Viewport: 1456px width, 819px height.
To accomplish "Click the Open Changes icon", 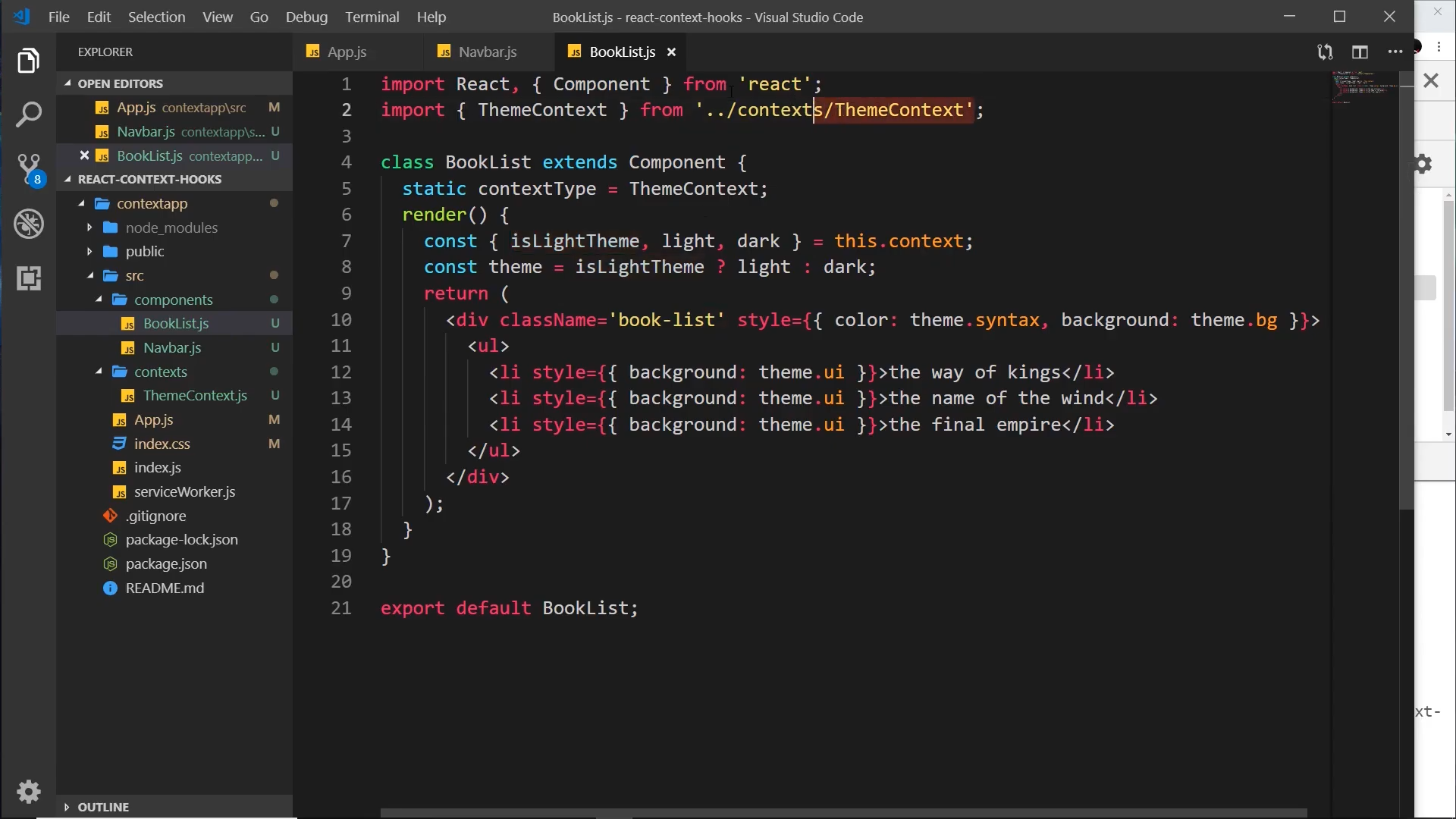I will pyautogui.click(x=1325, y=52).
